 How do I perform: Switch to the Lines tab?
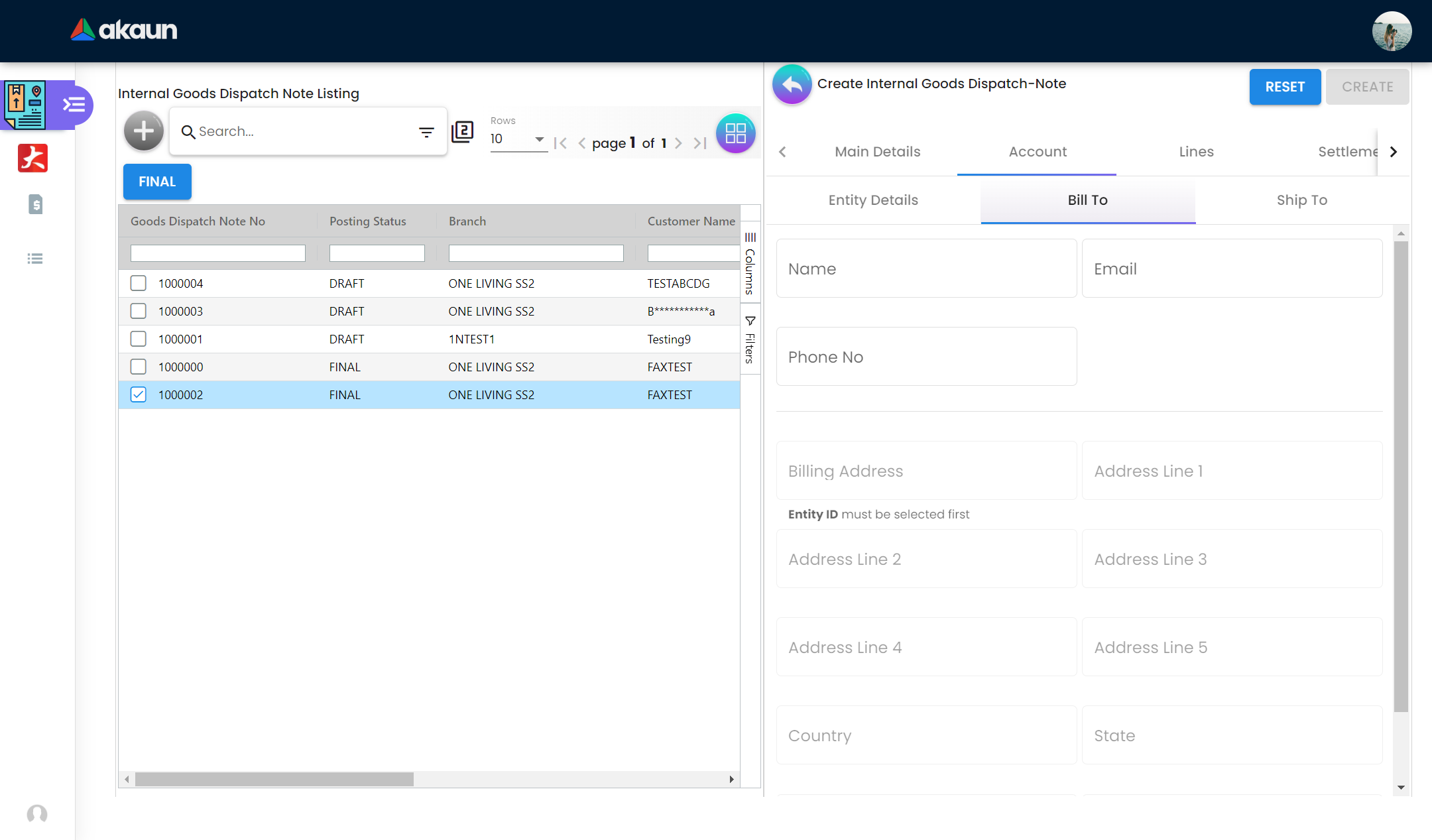pyautogui.click(x=1196, y=152)
